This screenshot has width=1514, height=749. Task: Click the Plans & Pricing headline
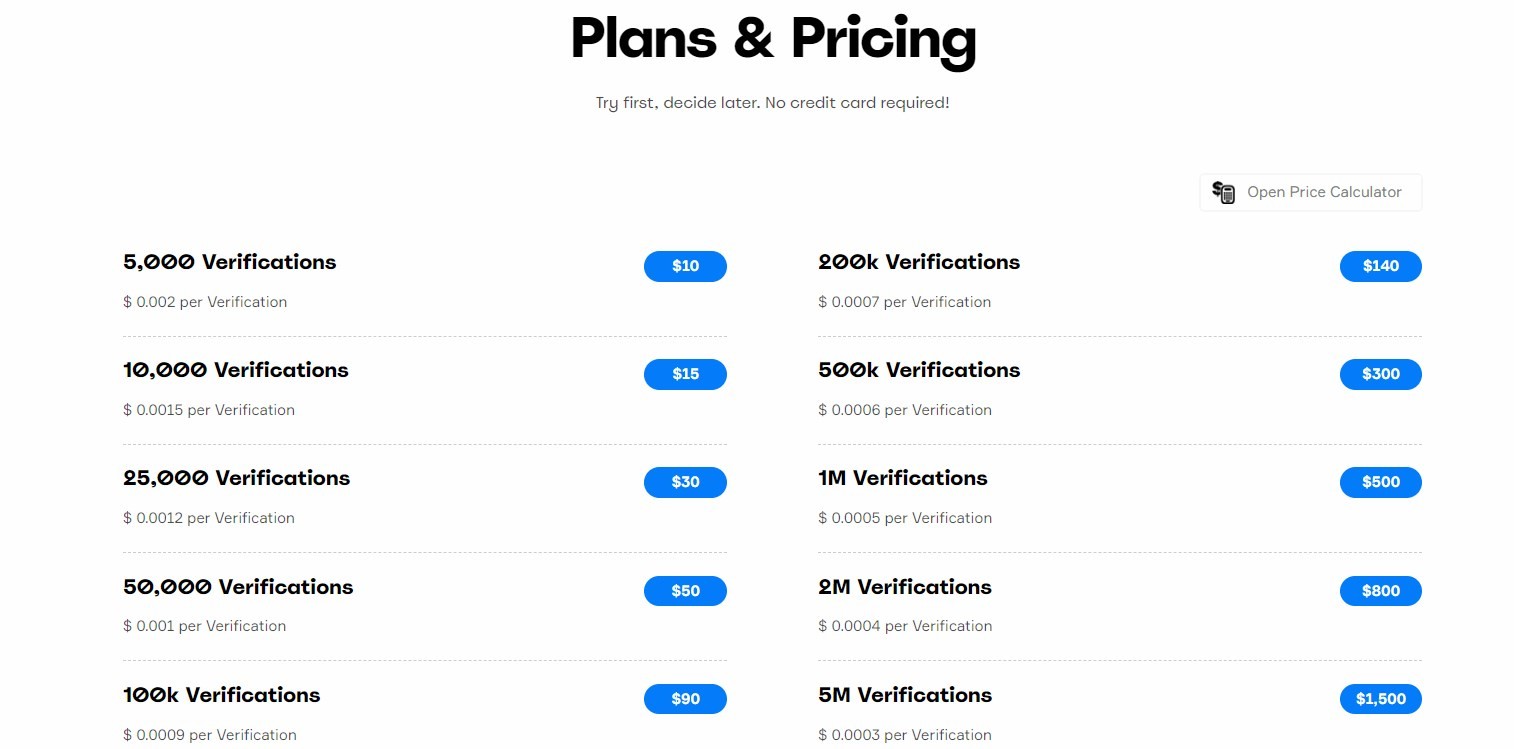tap(773, 40)
